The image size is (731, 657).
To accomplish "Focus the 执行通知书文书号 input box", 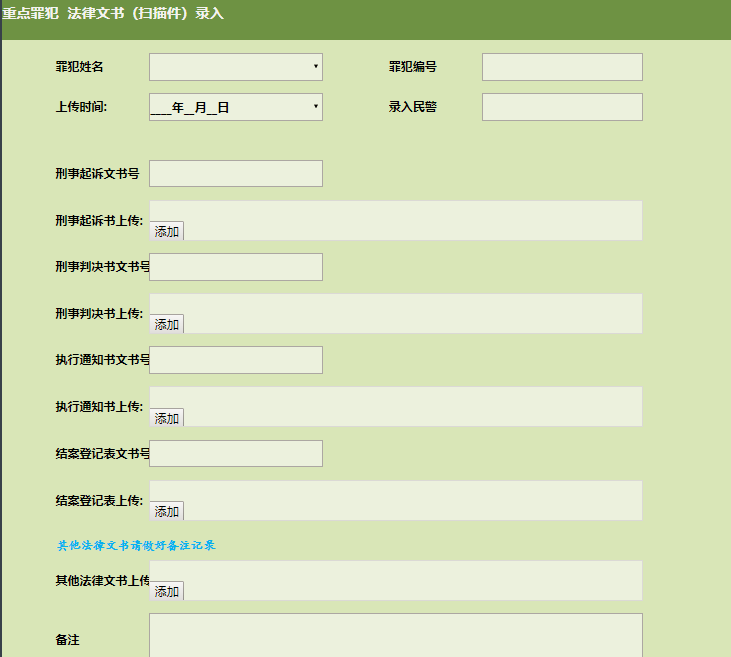I will (236, 360).
